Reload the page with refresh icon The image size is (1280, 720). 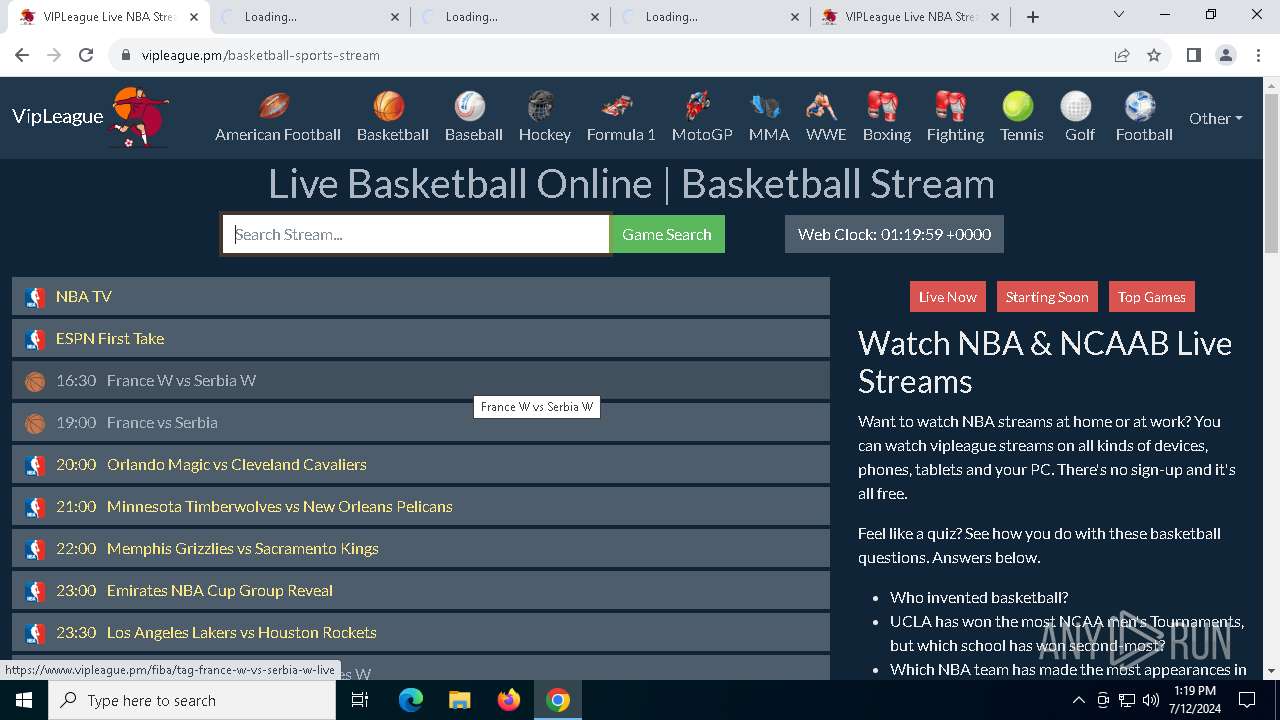[86, 55]
